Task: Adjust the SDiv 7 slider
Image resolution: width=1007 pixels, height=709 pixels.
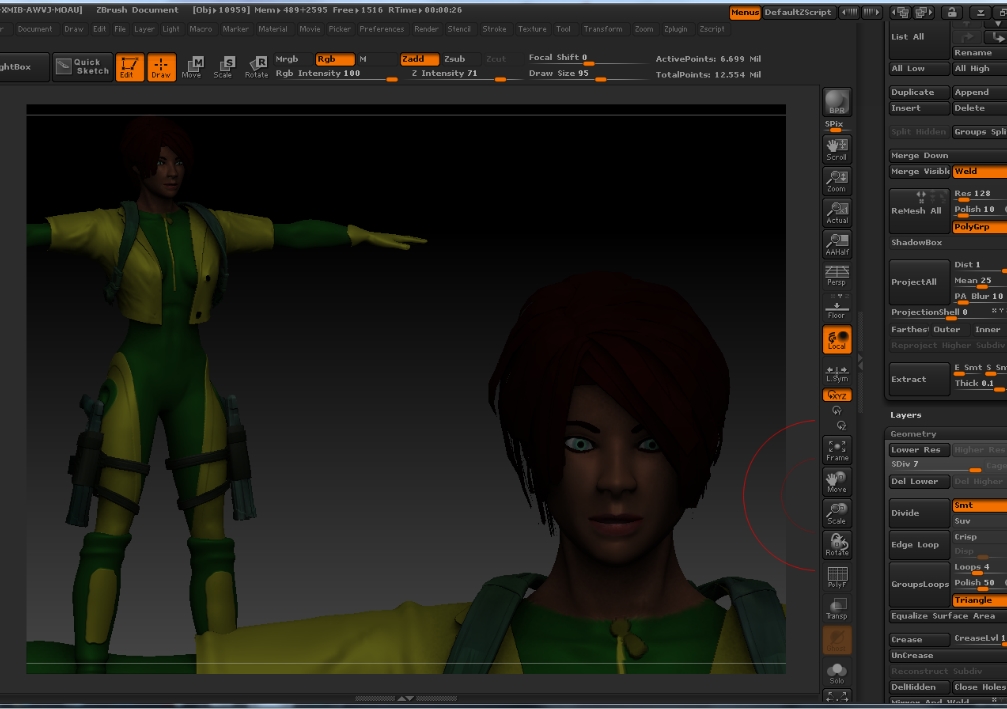Action: pos(935,465)
